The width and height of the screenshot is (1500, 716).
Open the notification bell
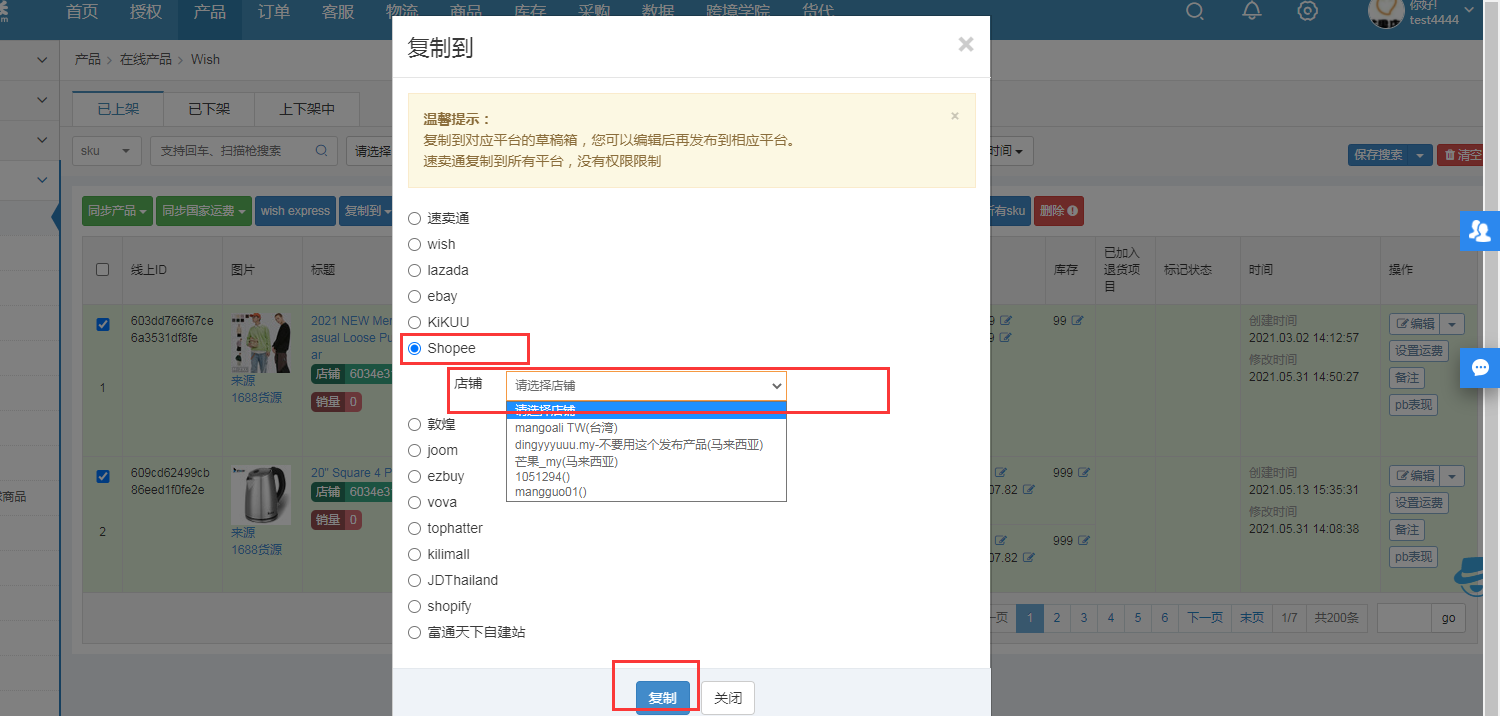(x=1252, y=11)
